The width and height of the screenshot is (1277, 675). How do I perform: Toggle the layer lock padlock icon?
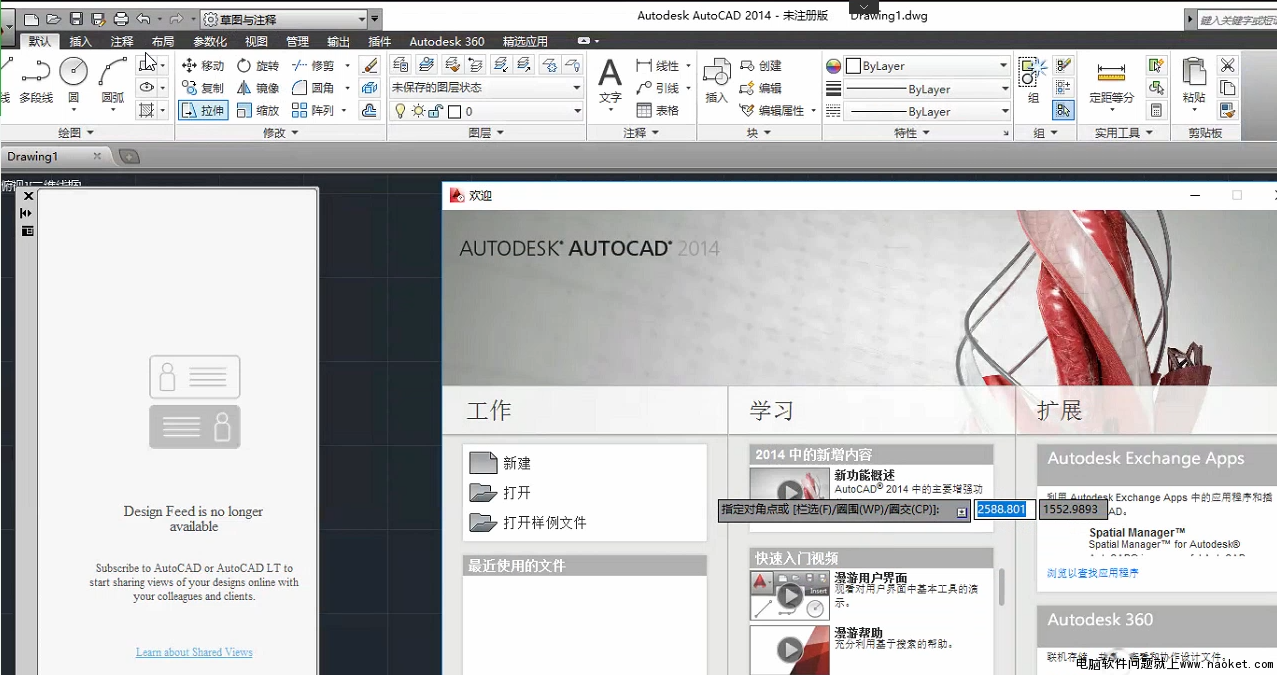(436, 112)
